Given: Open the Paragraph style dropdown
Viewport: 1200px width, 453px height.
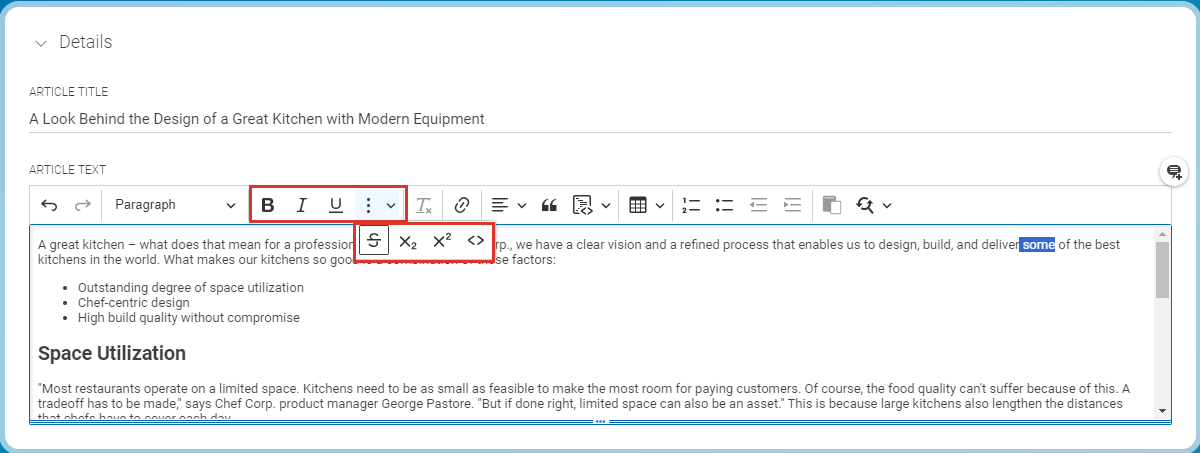Looking at the screenshot, I should click(x=174, y=205).
